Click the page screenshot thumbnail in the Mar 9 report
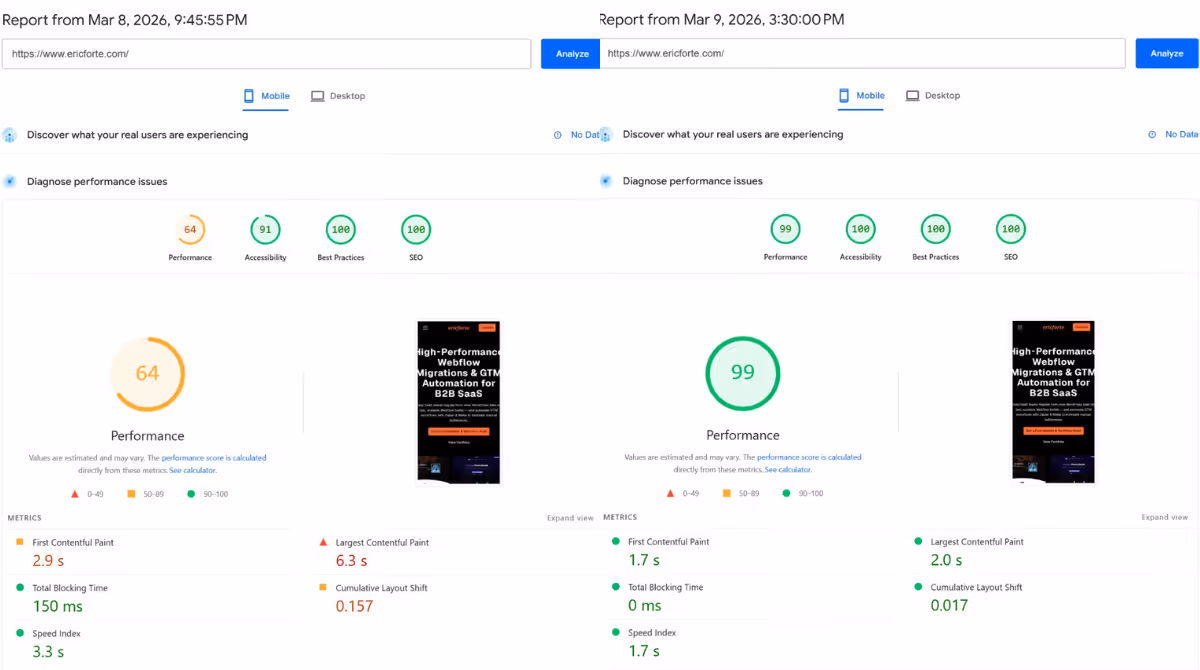This screenshot has height=670, width=1200. [1053, 402]
